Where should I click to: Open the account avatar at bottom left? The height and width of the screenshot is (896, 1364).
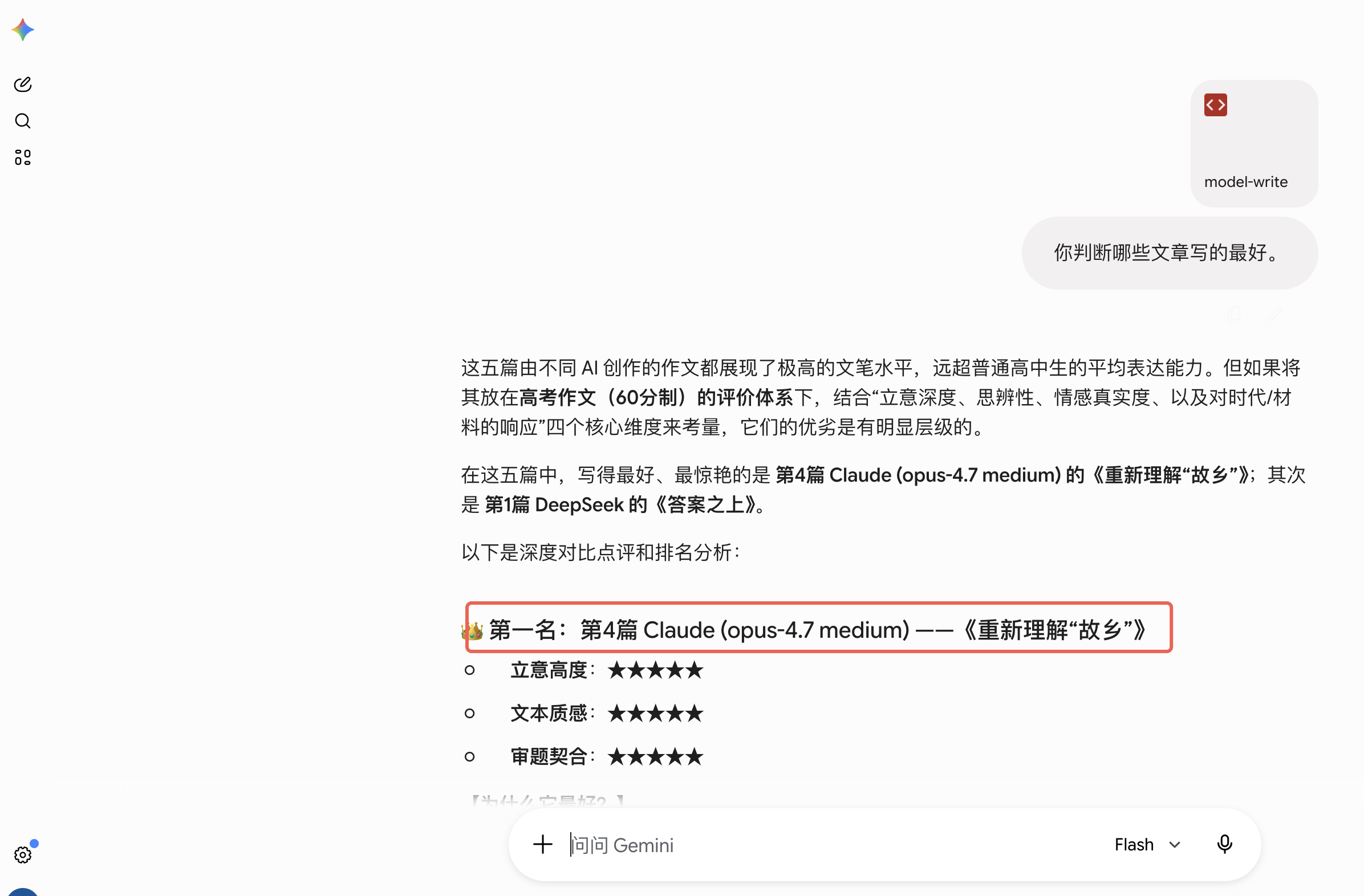tap(23, 891)
